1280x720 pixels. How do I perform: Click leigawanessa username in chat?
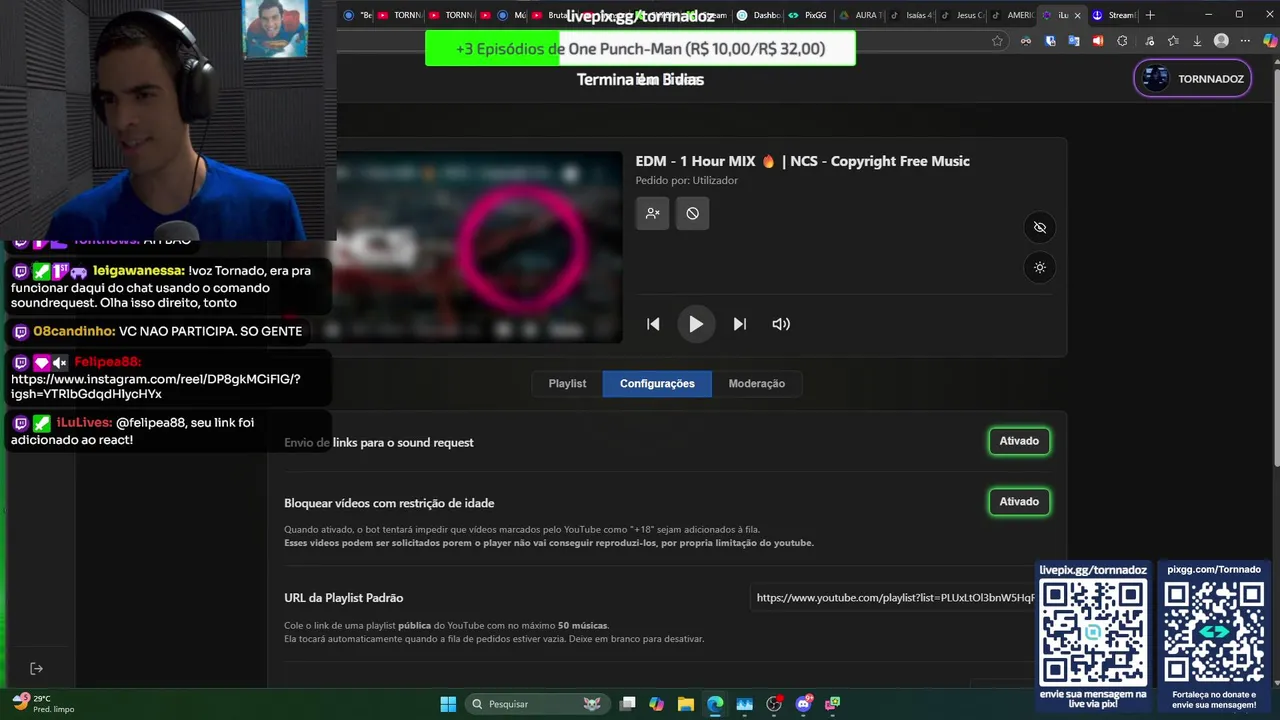139,271
